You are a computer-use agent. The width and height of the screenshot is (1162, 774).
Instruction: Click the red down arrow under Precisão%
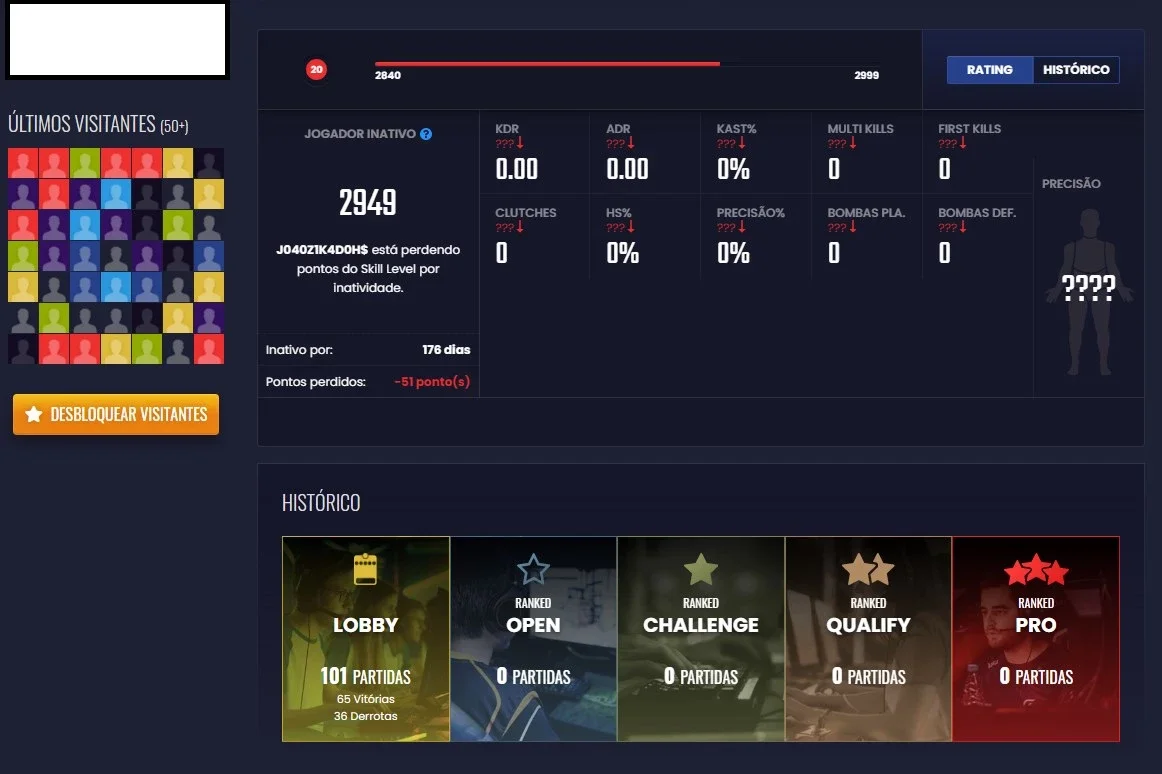point(742,227)
